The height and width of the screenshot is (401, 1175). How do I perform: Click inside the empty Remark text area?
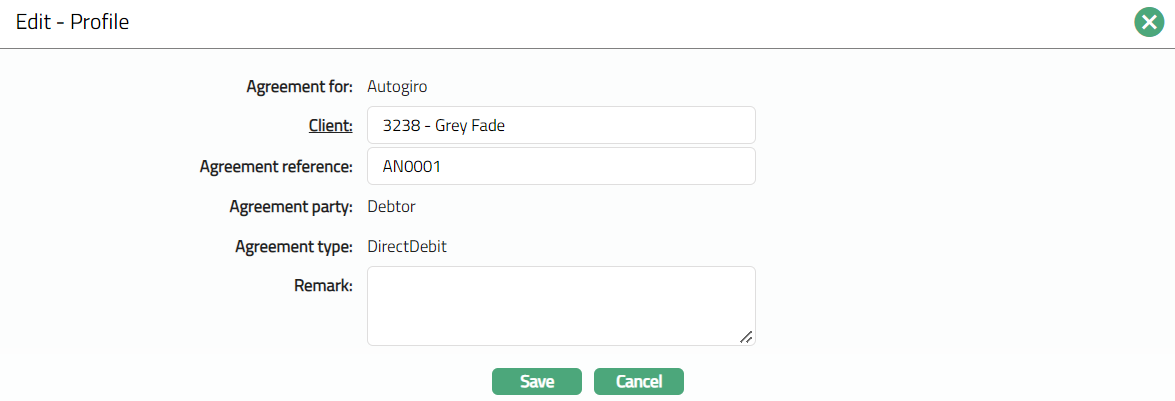(560, 306)
